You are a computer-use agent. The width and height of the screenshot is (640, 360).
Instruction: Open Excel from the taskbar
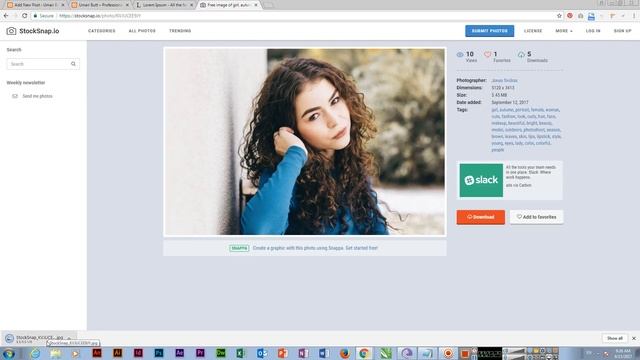pyautogui.click(x=241, y=353)
